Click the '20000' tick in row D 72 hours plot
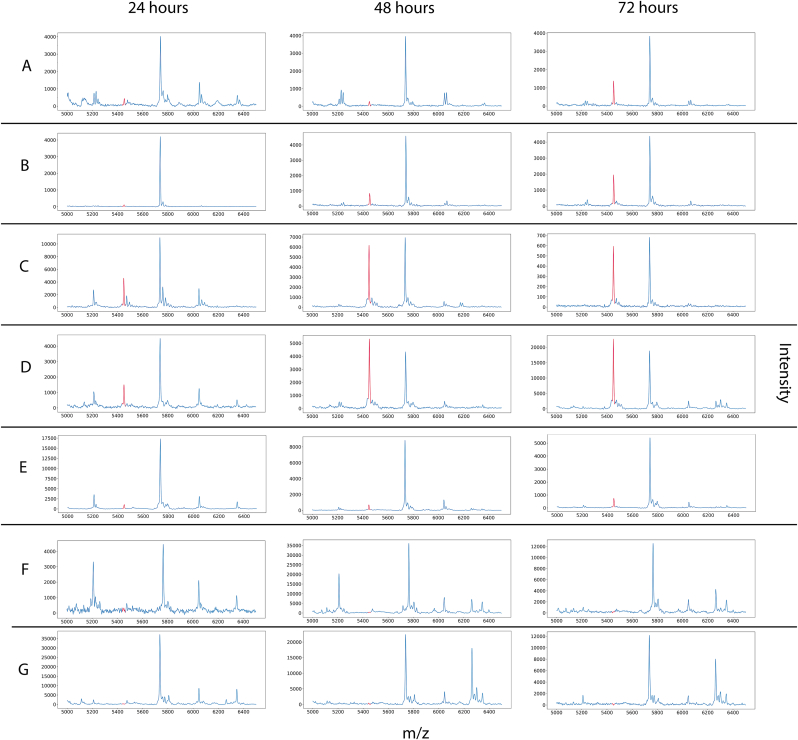798x740 pixels. pyautogui.click(x=539, y=347)
